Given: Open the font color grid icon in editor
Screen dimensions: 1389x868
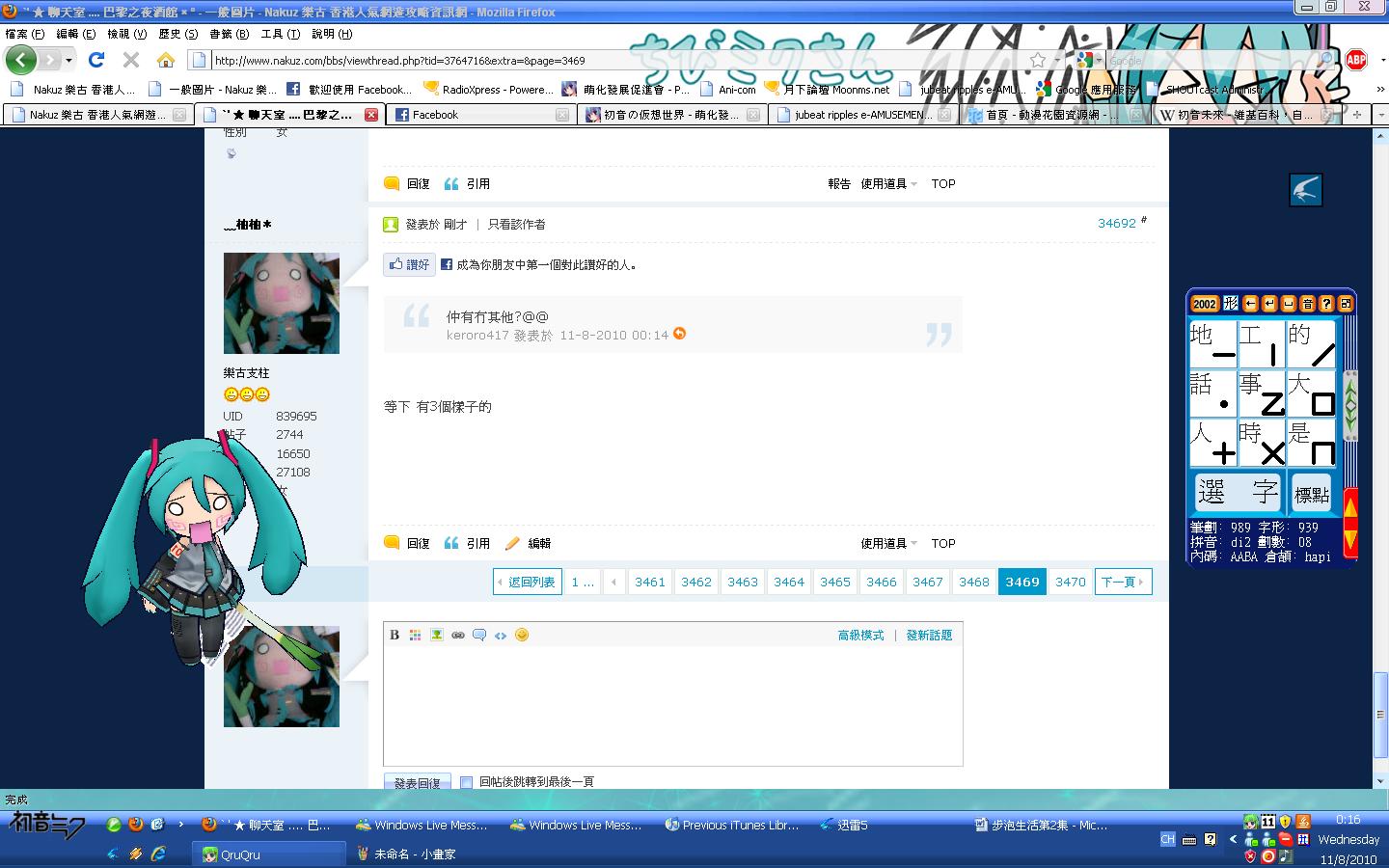Looking at the screenshot, I should tap(416, 635).
